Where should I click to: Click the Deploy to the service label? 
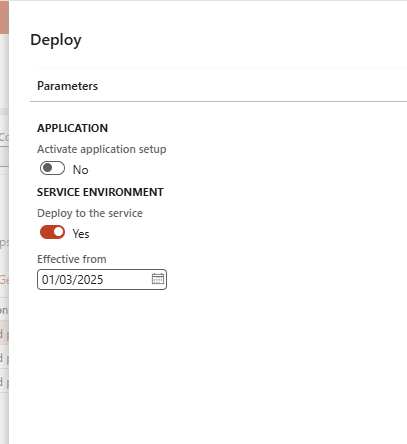(90, 213)
